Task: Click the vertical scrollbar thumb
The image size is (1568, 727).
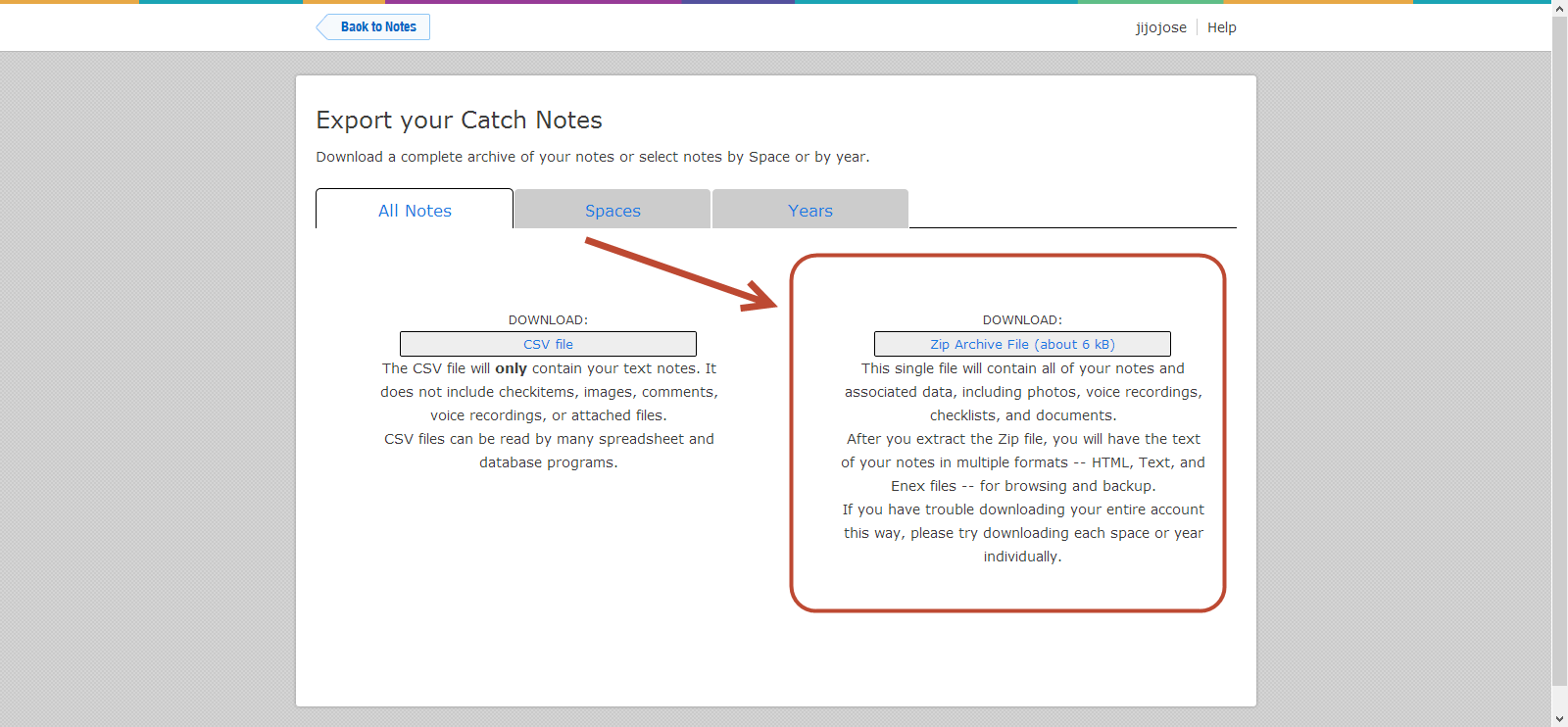Action: click(1559, 343)
